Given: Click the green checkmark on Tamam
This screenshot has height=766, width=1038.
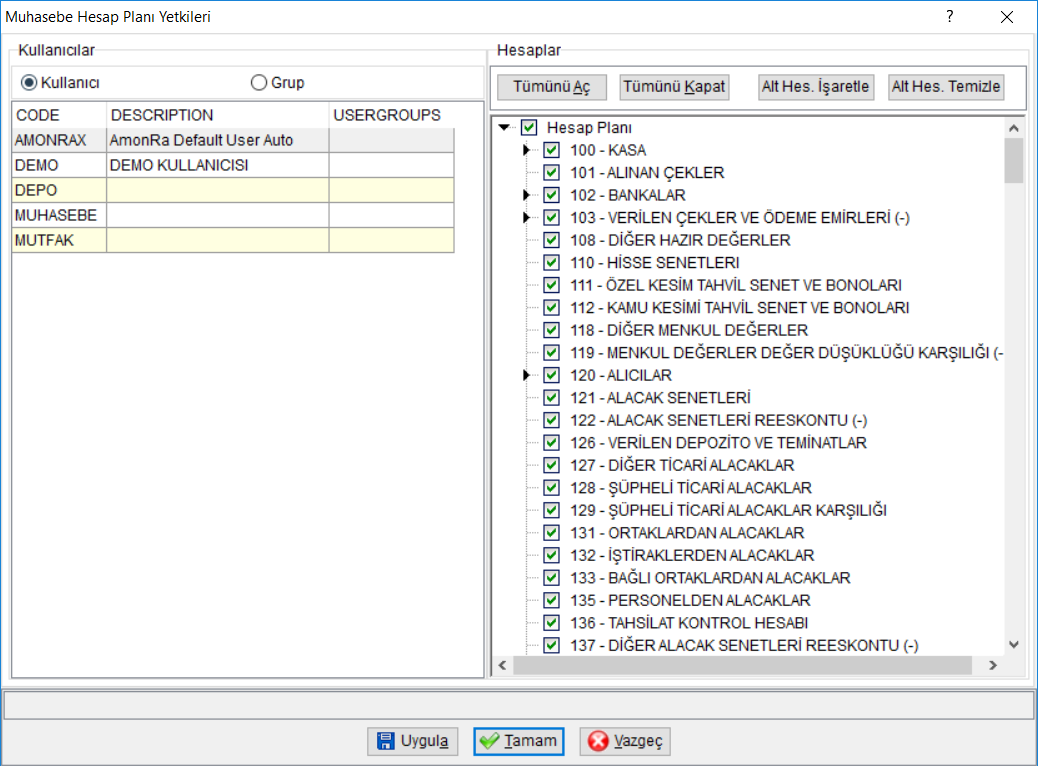Looking at the screenshot, I should 489,741.
